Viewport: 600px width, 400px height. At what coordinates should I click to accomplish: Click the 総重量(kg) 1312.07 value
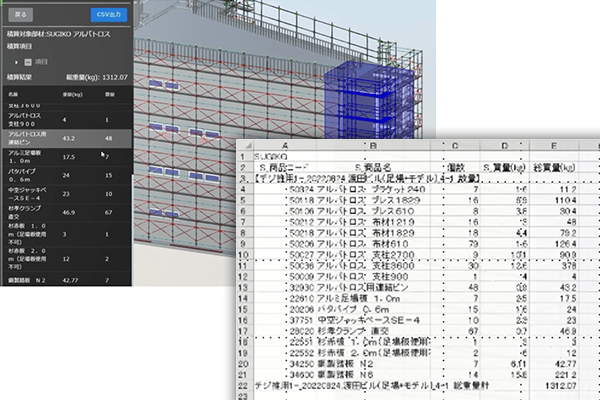pos(97,77)
